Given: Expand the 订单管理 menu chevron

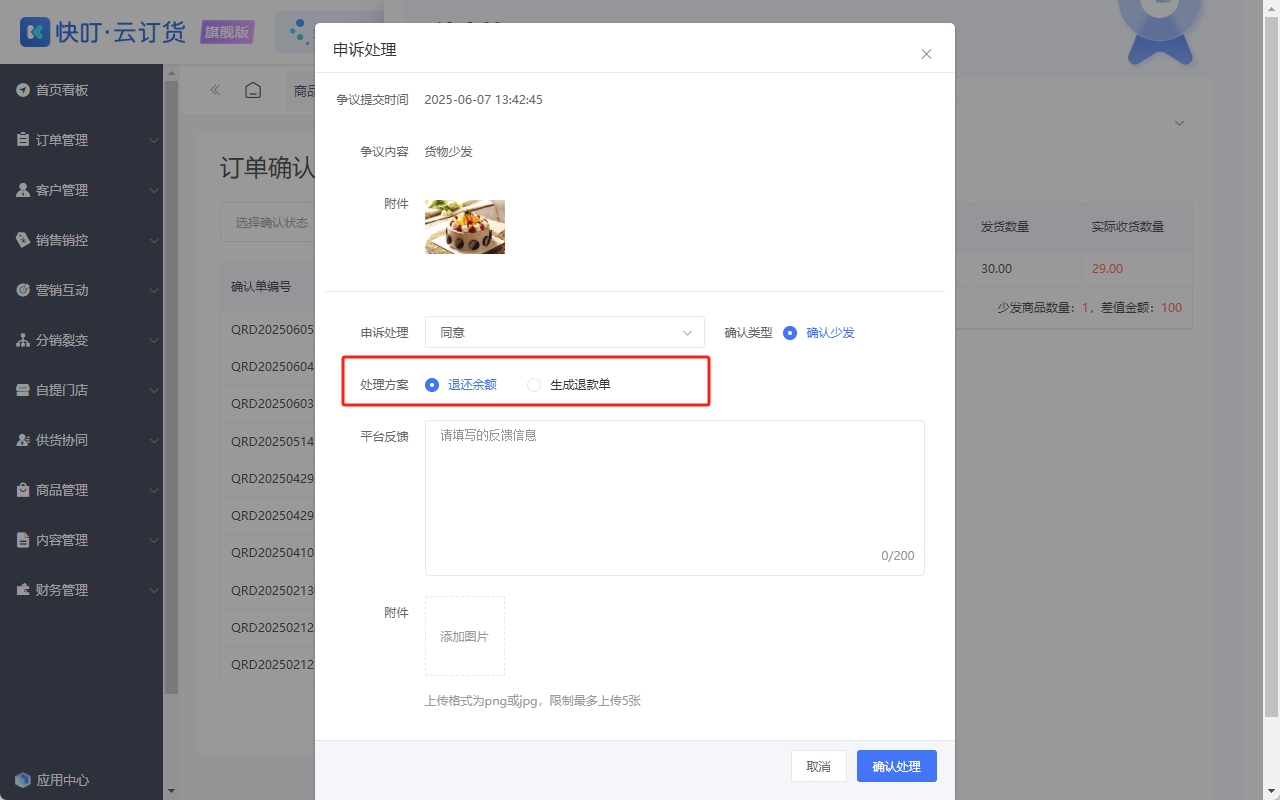Looking at the screenshot, I should pos(154,141).
